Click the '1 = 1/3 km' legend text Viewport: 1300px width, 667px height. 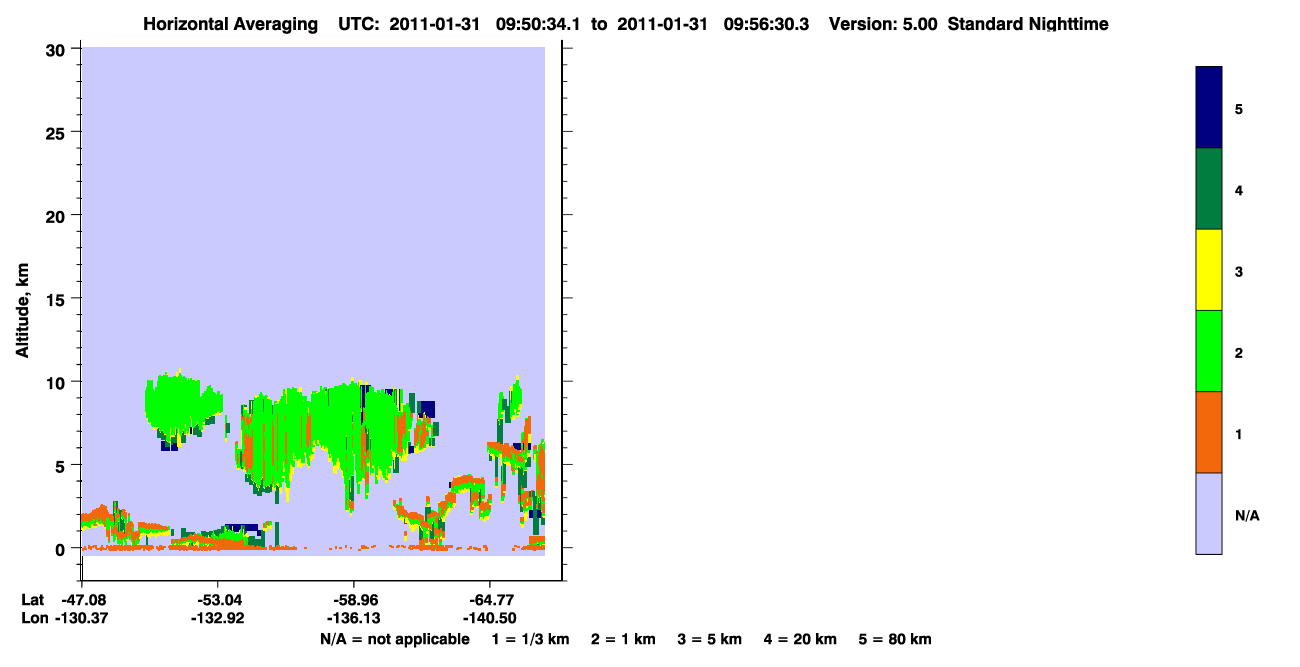[530, 639]
